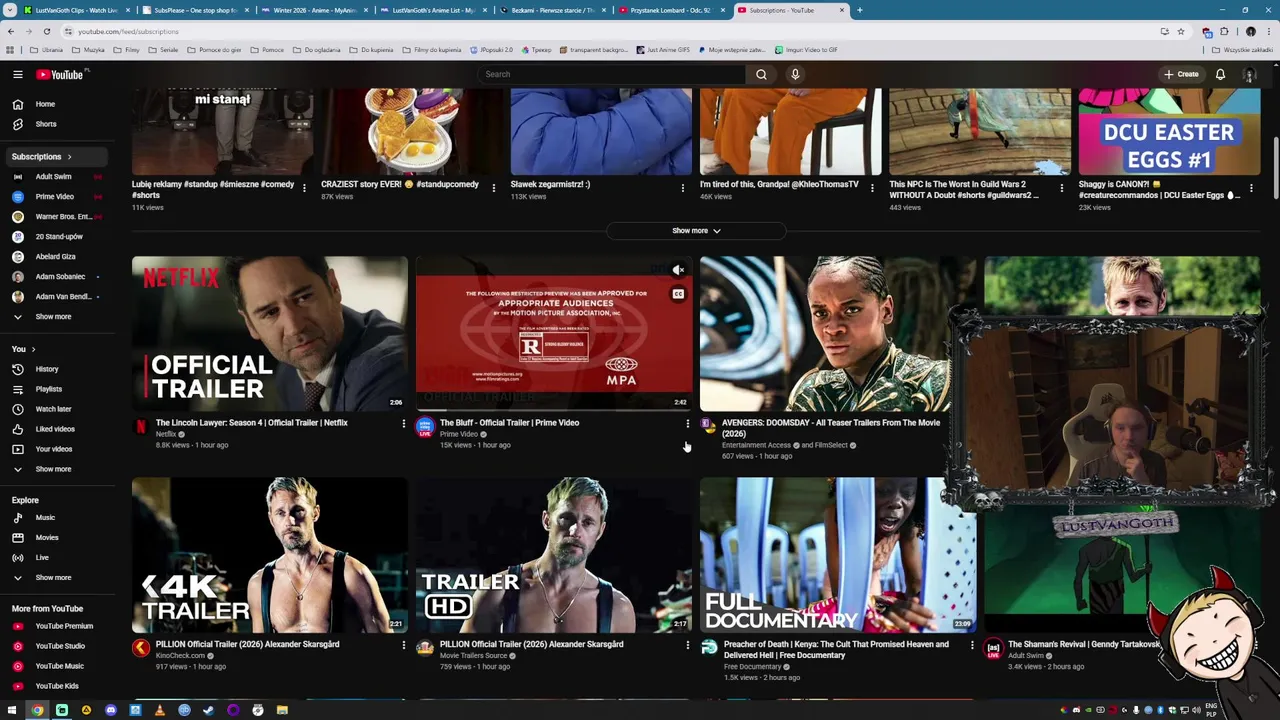Switch to Przystanek Lombard tab
1280x720 pixels.
[x=671, y=10]
